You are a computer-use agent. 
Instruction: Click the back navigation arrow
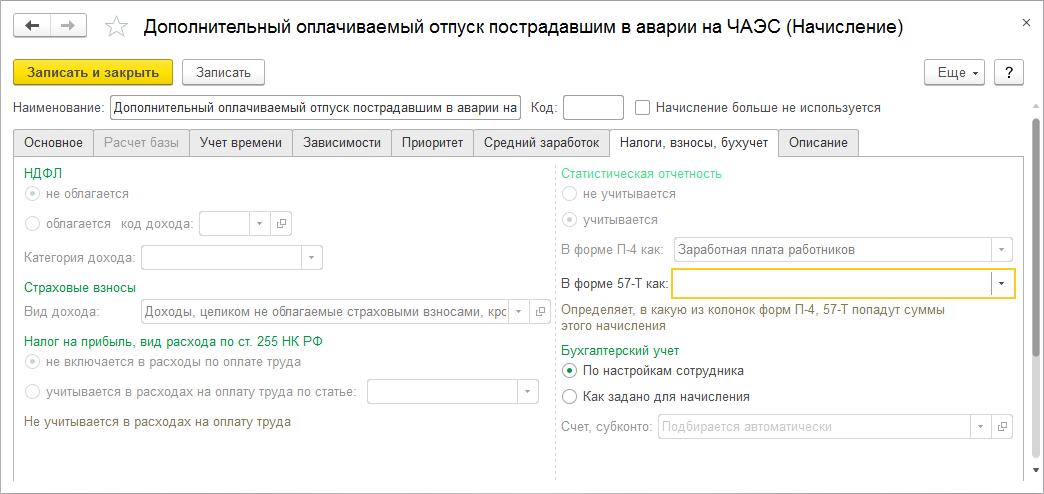click(32, 25)
